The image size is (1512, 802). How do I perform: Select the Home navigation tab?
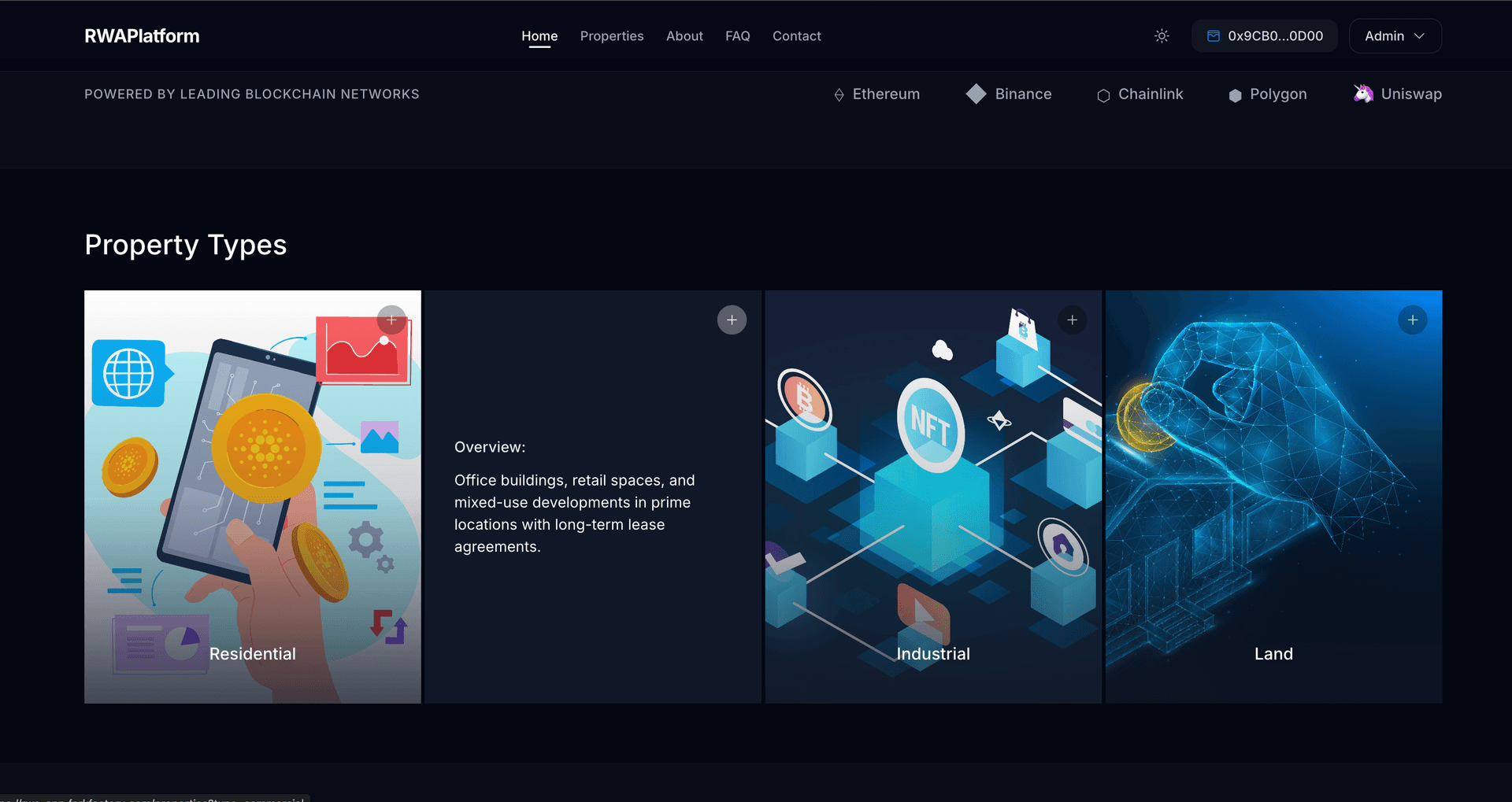pyautogui.click(x=539, y=36)
